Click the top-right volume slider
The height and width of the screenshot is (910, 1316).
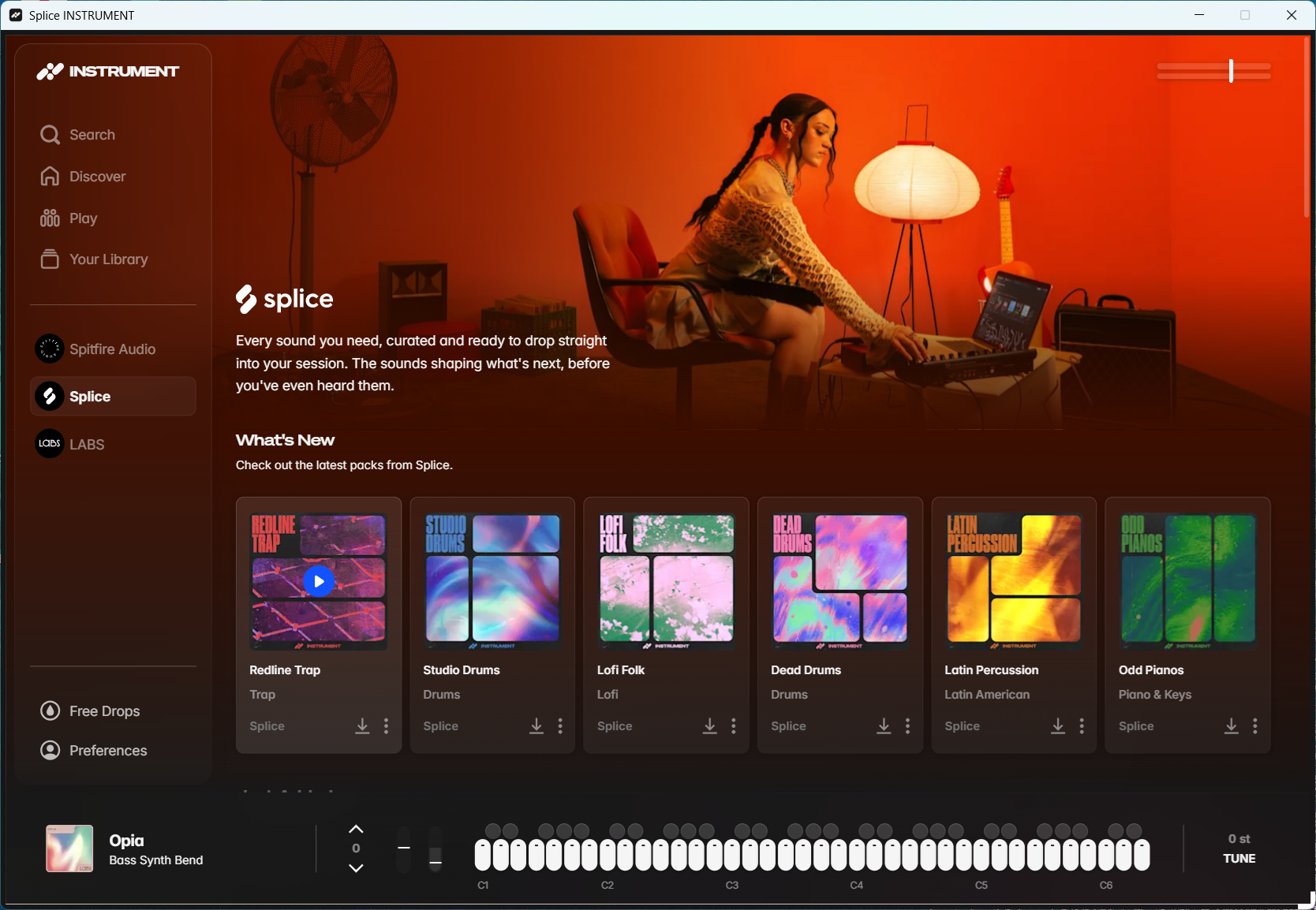click(x=1213, y=71)
